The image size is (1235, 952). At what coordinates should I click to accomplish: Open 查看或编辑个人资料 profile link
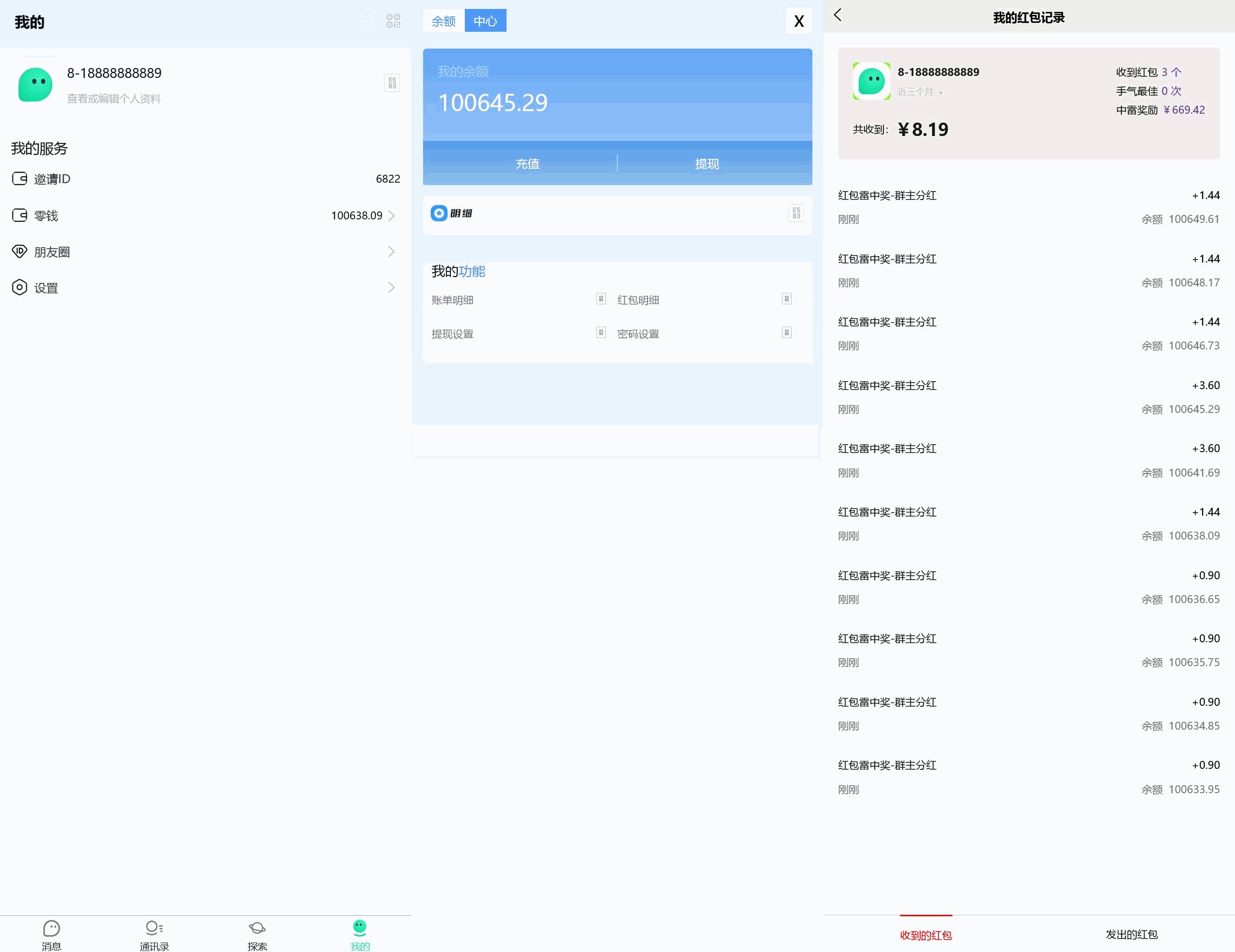[114, 98]
